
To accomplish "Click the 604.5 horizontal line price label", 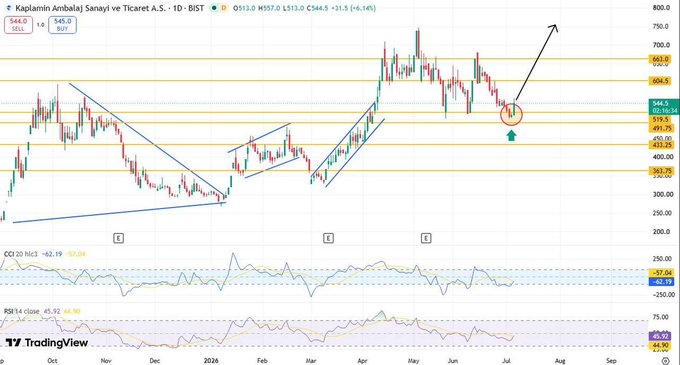I will point(660,81).
